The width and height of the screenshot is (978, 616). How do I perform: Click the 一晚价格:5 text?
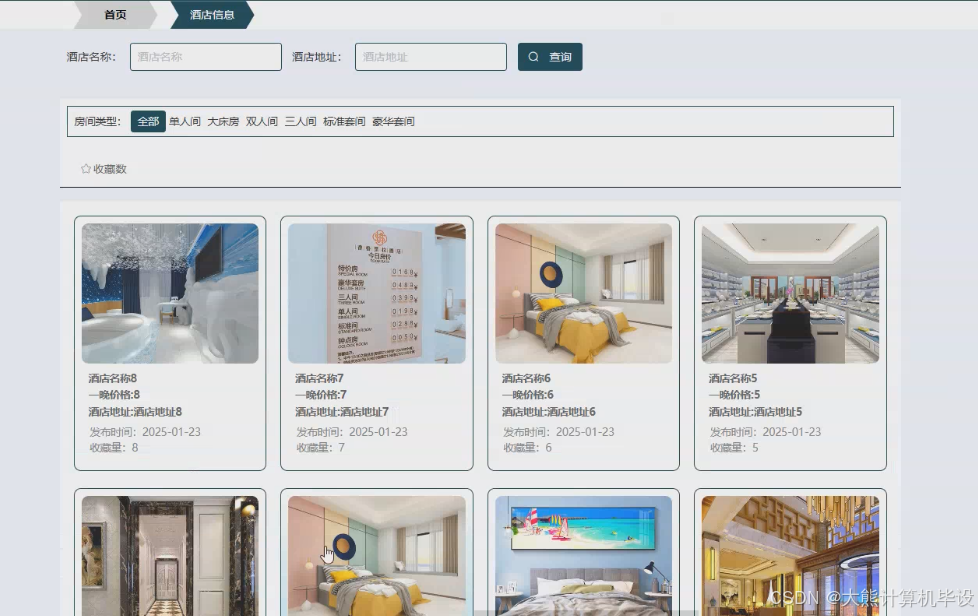coord(735,395)
